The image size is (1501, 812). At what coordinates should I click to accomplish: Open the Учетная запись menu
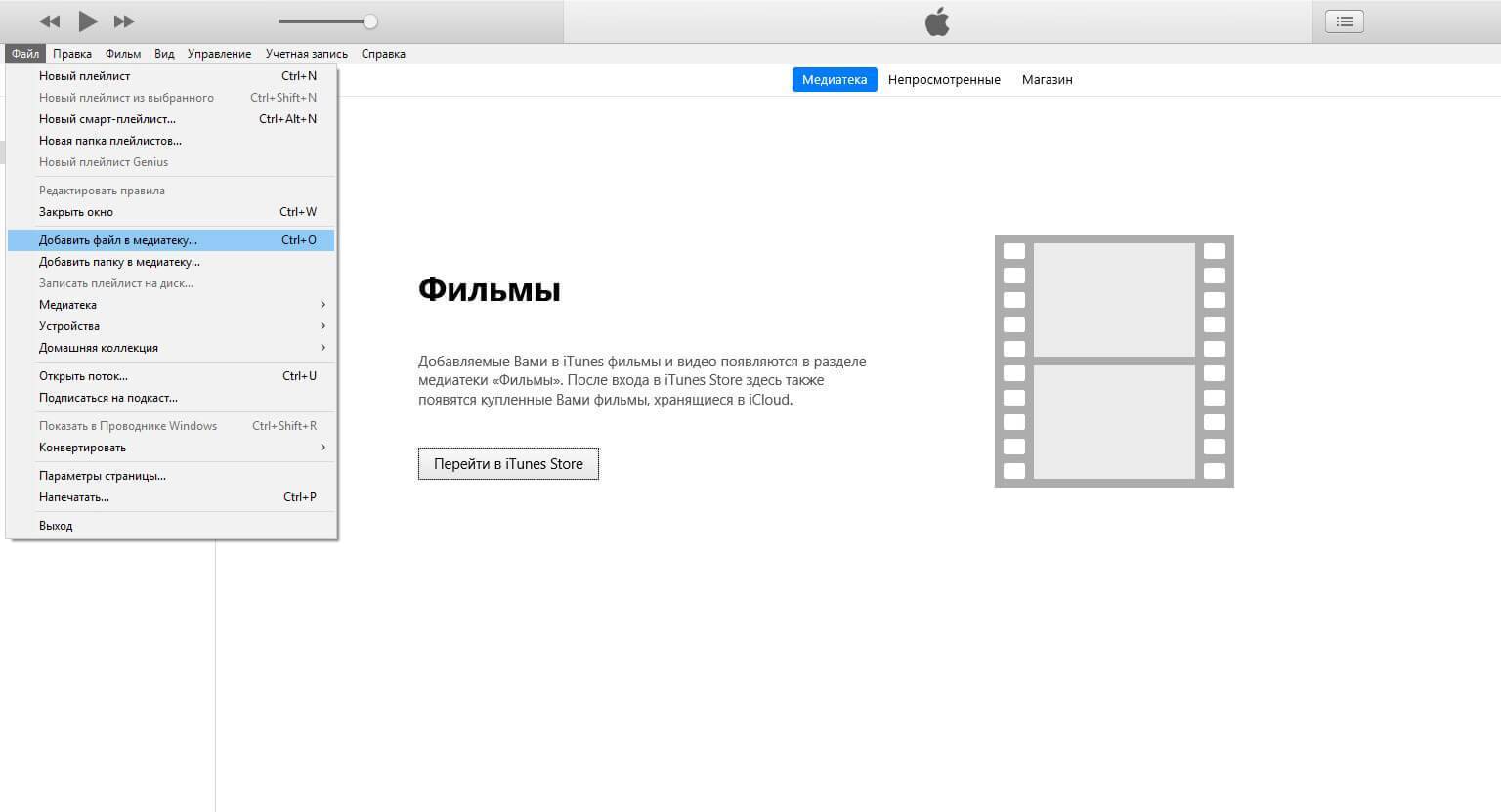306,54
